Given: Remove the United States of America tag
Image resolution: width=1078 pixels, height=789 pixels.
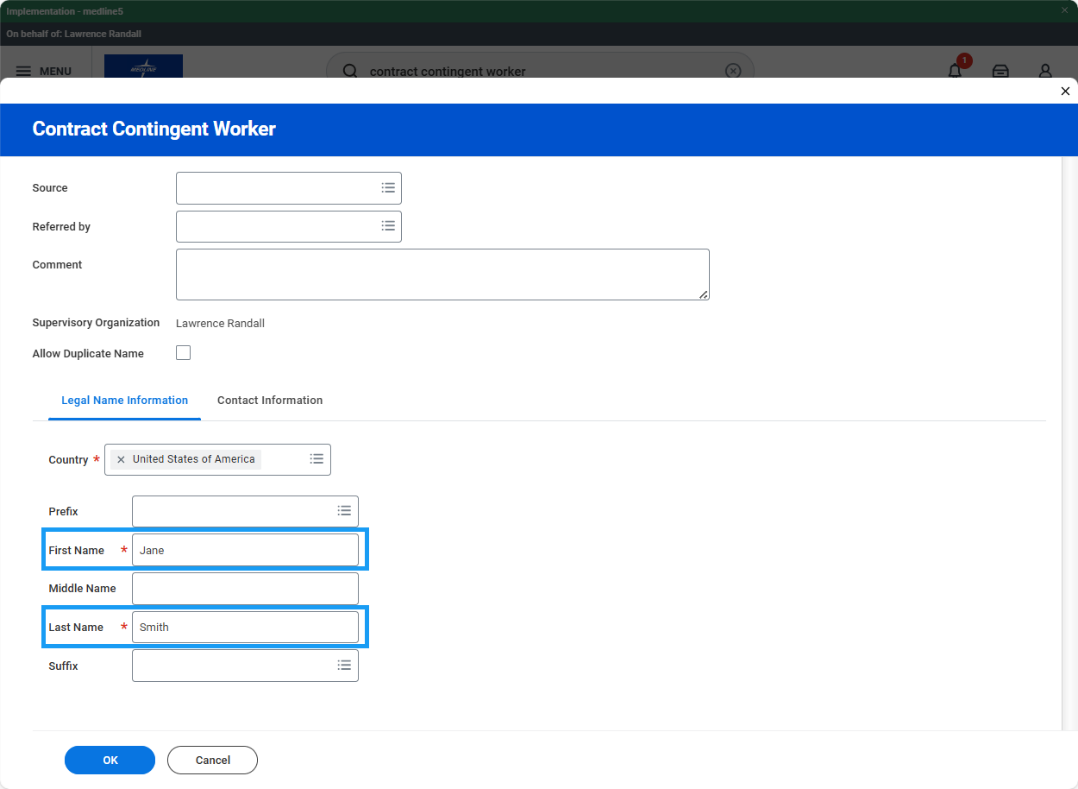Looking at the screenshot, I should [x=121, y=459].
